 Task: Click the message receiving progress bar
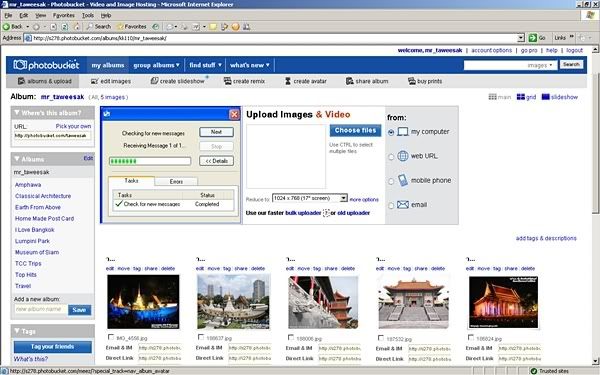(x=150, y=161)
